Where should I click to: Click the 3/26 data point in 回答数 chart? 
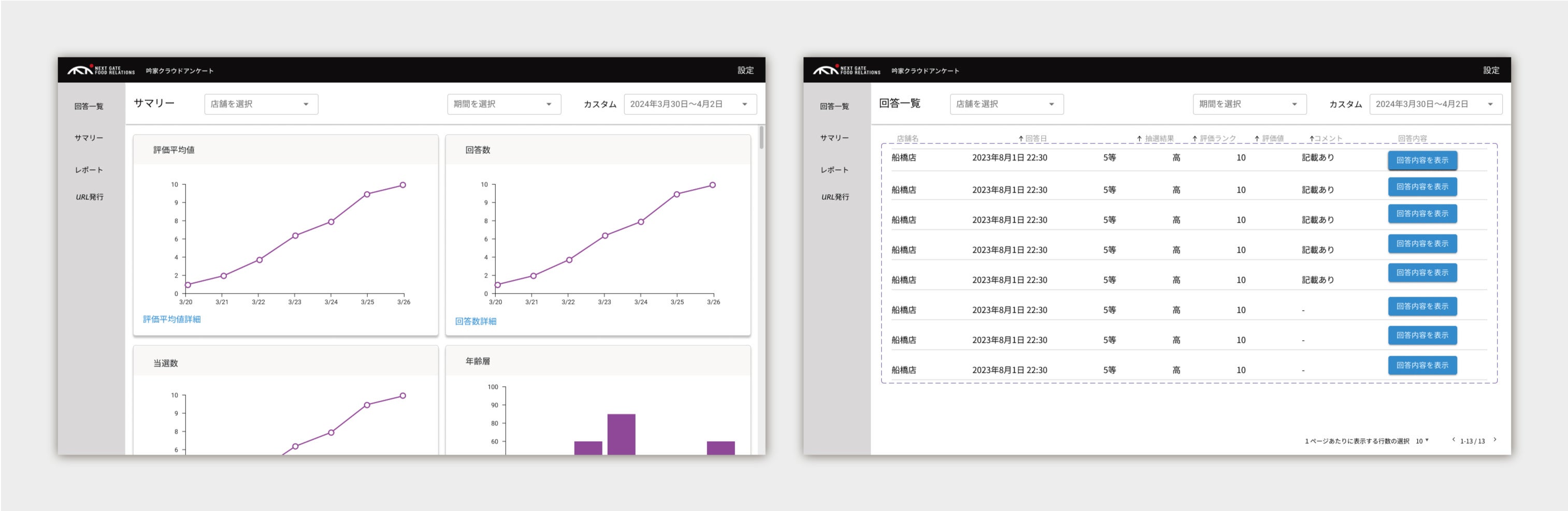pyautogui.click(x=713, y=185)
